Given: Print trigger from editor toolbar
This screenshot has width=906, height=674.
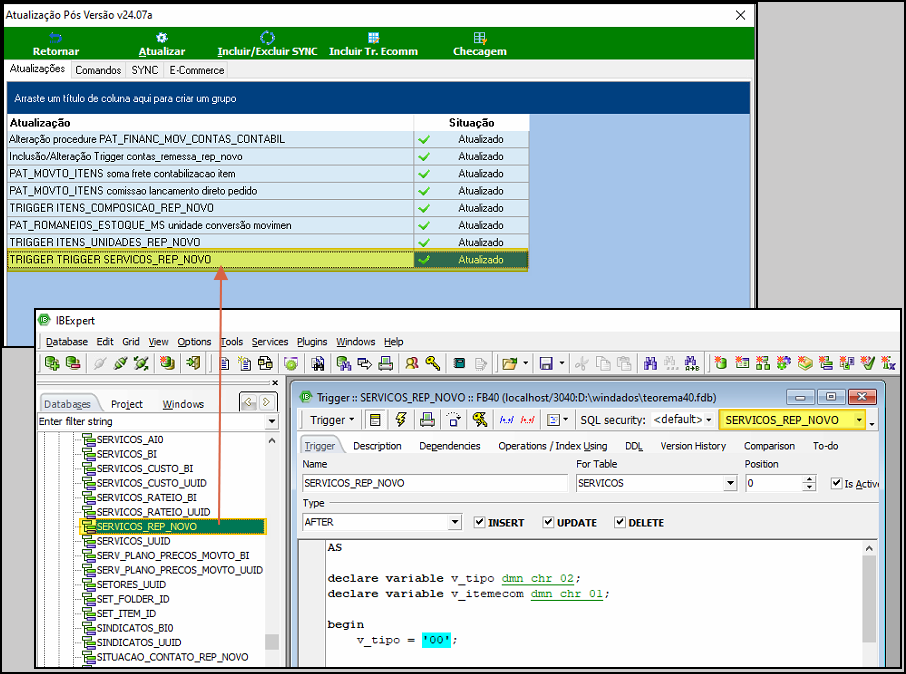Looking at the screenshot, I should tap(427, 420).
